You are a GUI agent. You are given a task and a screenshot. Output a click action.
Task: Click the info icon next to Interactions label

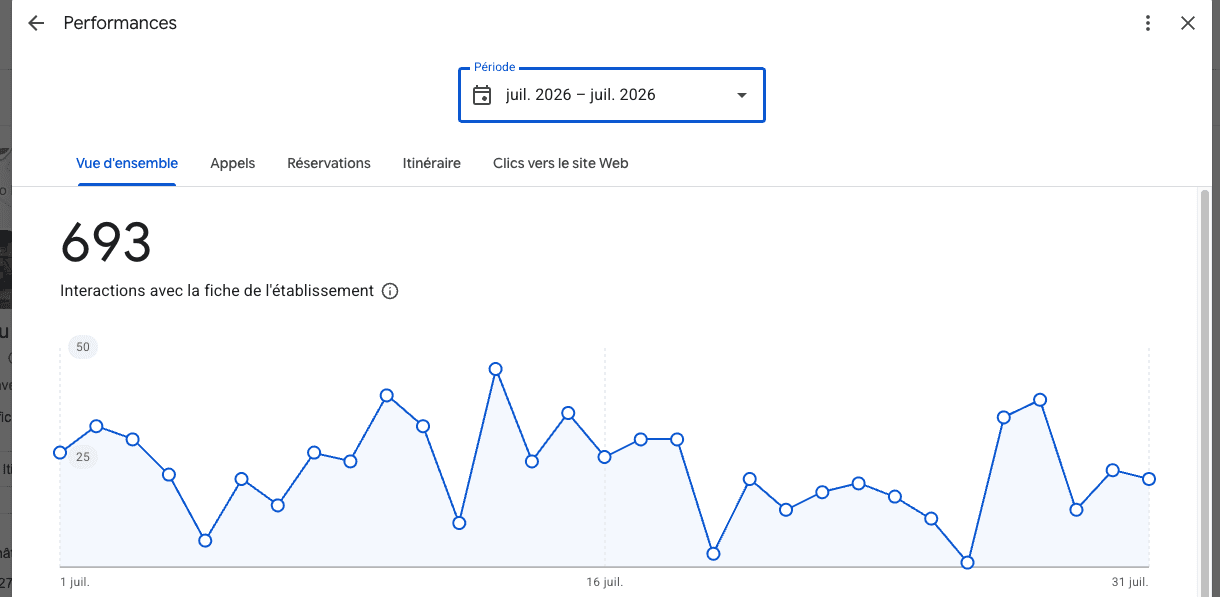[x=390, y=291]
